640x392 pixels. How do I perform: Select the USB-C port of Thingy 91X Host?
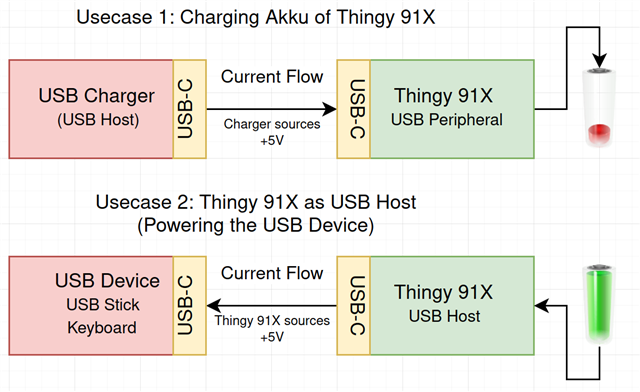pyautogui.click(x=354, y=305)
